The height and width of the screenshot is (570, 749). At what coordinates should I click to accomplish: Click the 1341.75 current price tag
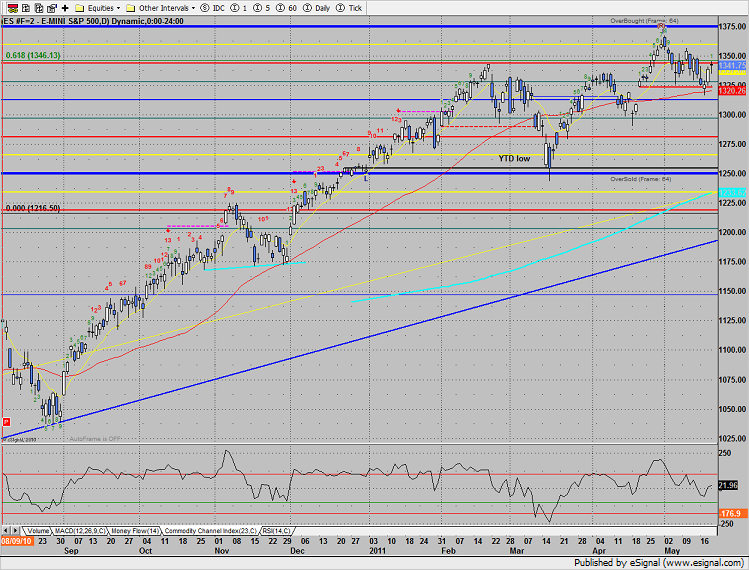pos(732,65)
